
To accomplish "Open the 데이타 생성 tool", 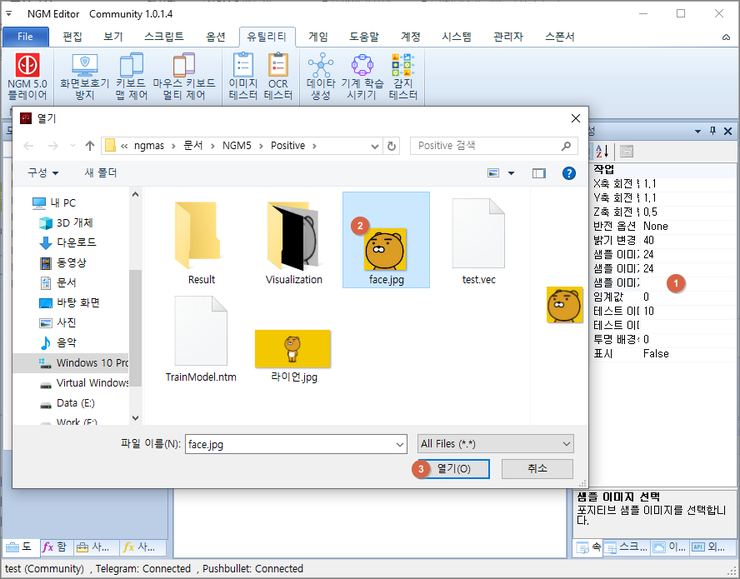I will [x=321, y=76].
